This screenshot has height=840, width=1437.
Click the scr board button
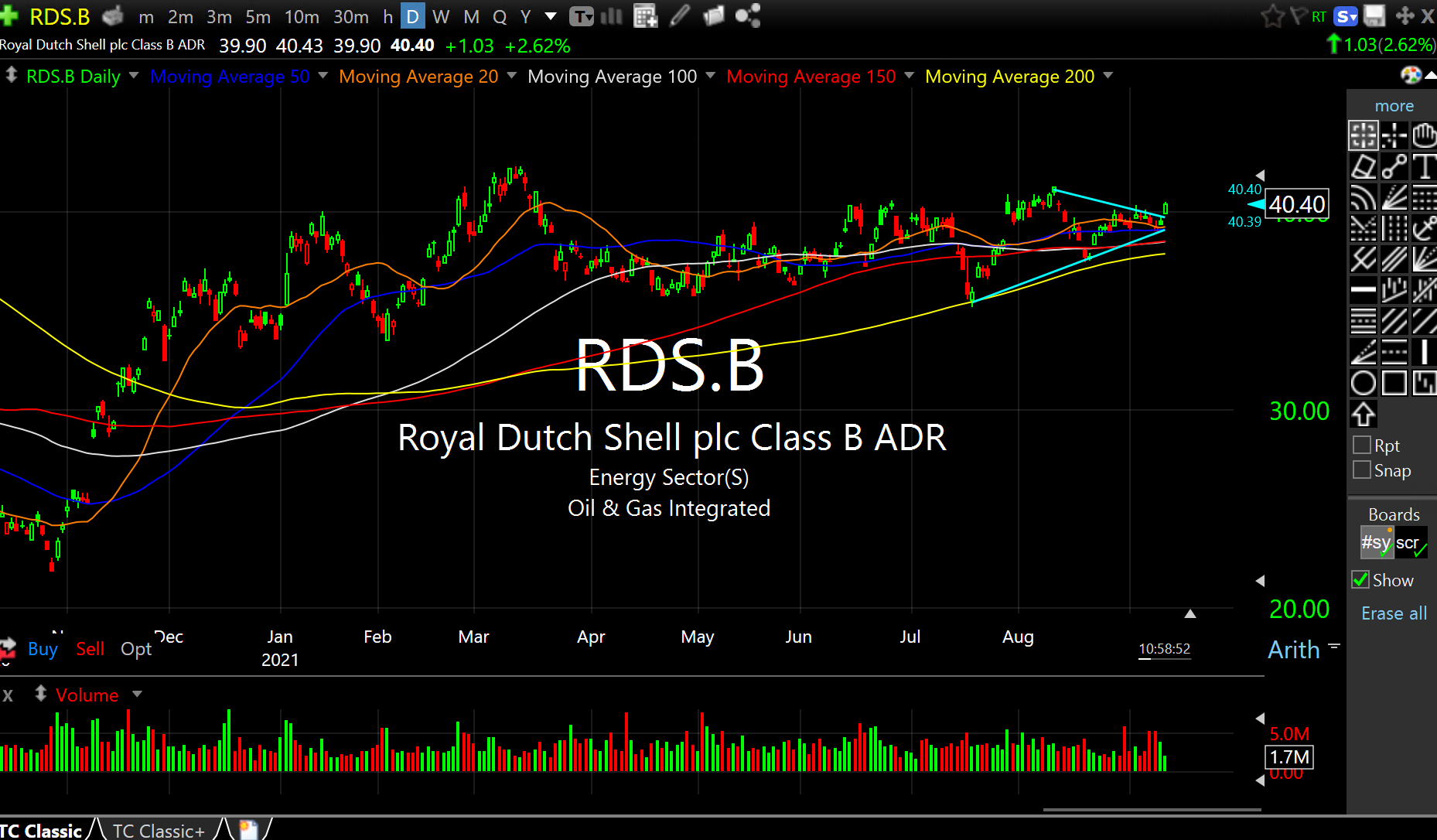(x=1410, y=542)
